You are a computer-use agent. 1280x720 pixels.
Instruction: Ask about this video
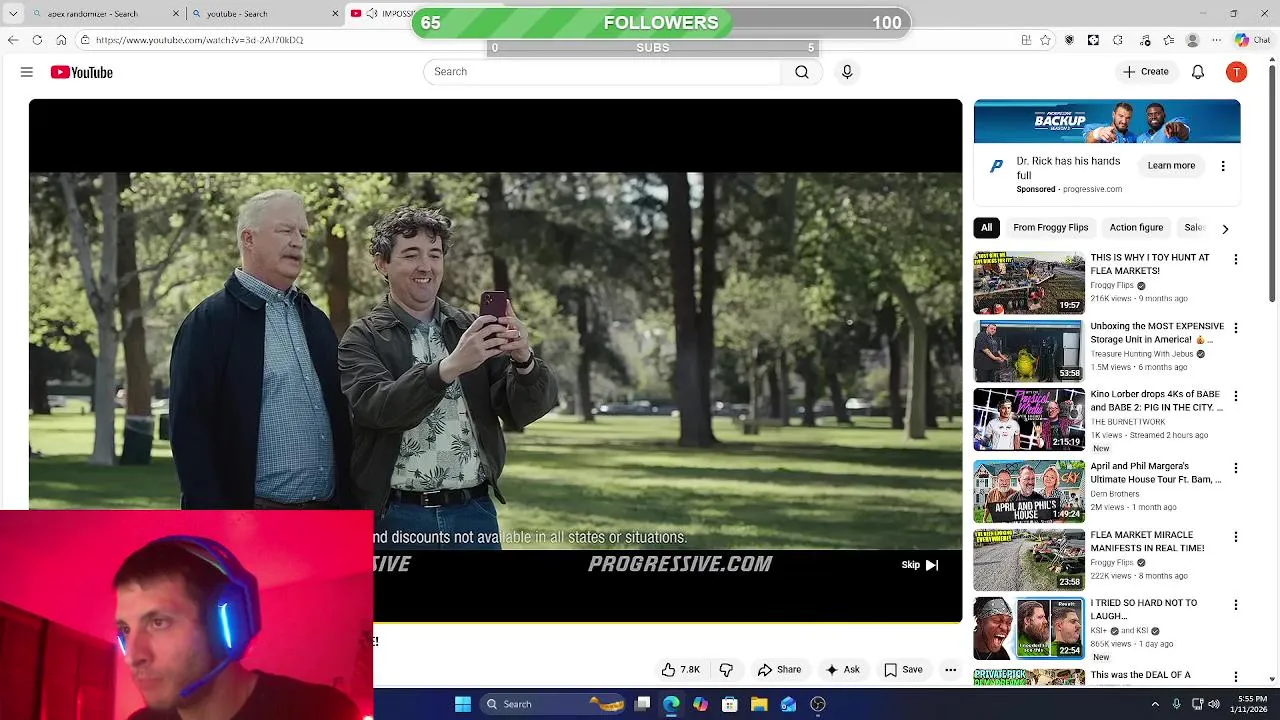(x=842, y=670)
